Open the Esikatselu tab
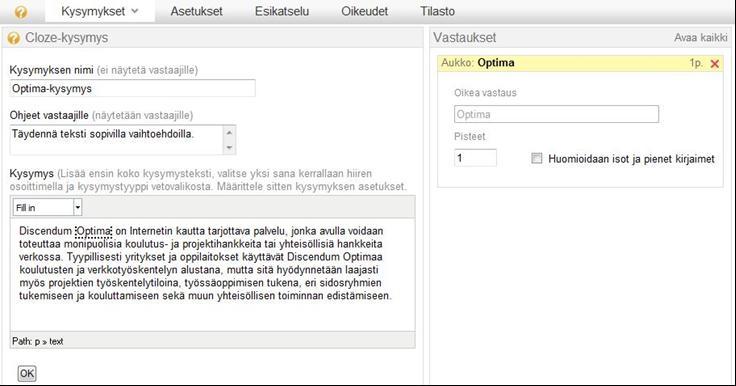This screenshot has height=386, width=736. click(282, 11)
